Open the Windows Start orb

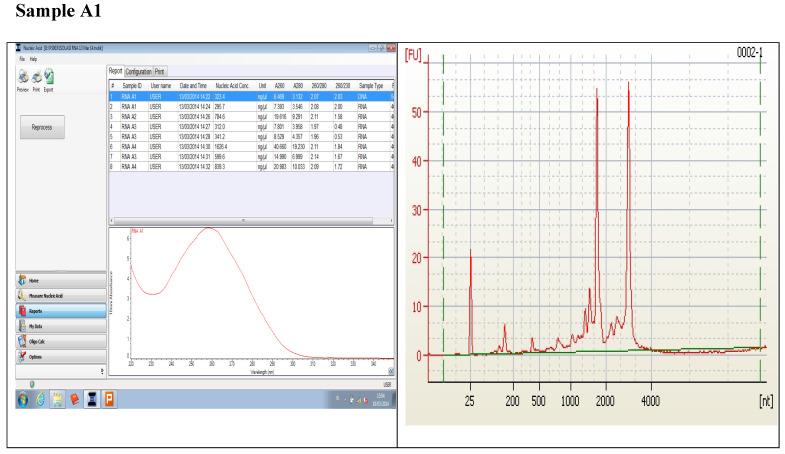[x=23, y=399]
